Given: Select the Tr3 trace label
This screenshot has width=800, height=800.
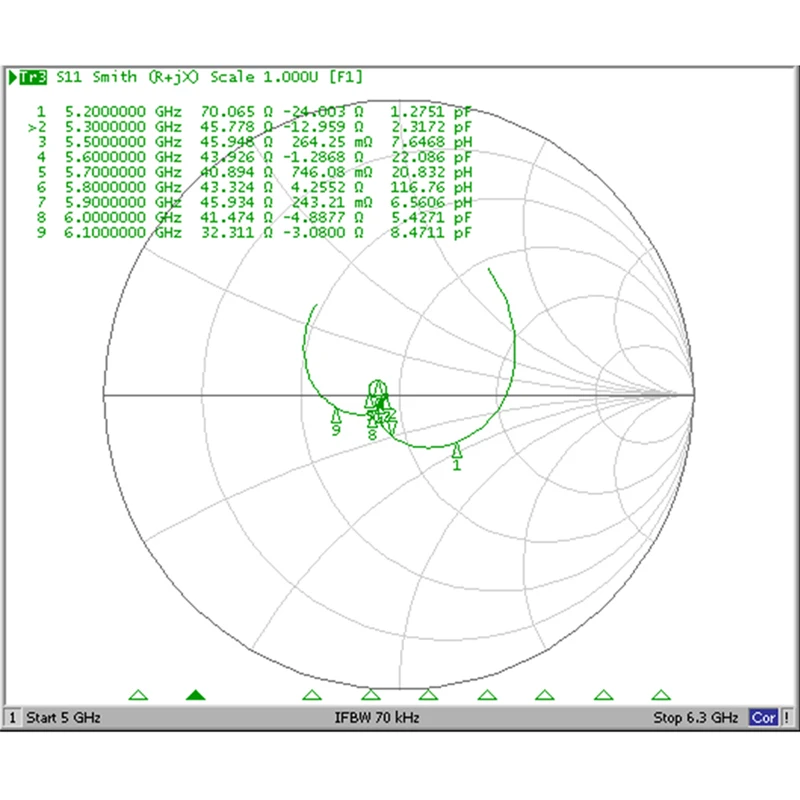Looking at the screenshot, I should tap(33, 78).
